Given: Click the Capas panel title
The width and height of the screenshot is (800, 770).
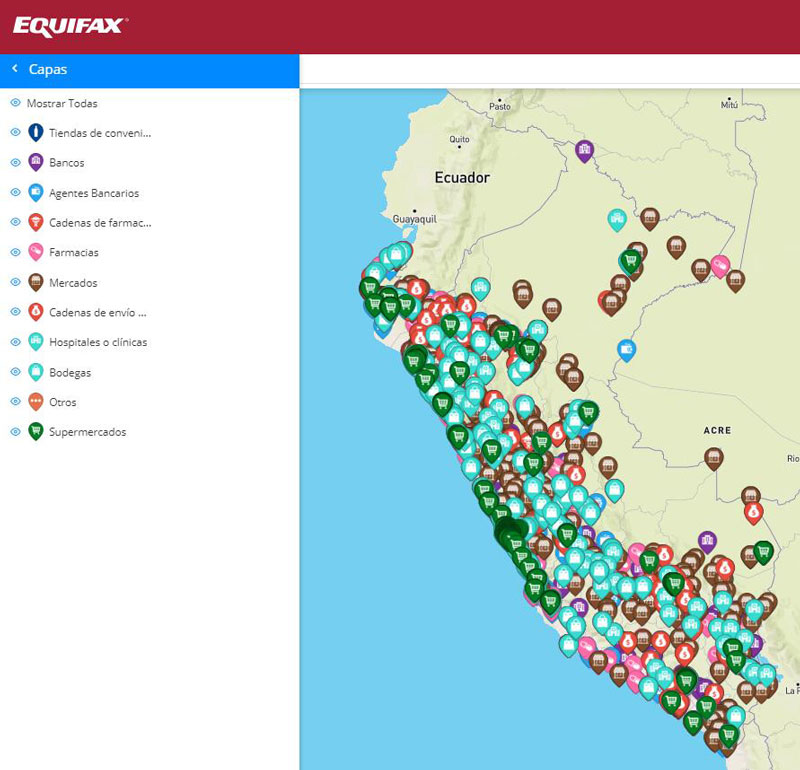Looking at the screenshot, I should click(48, 69).
